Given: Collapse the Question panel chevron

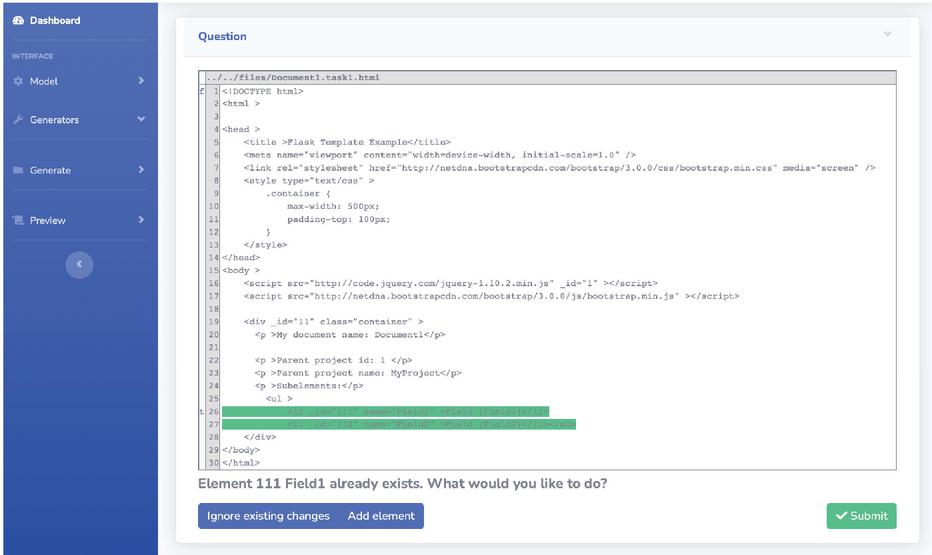Looking at the screenshot, I should pos(886,35).
